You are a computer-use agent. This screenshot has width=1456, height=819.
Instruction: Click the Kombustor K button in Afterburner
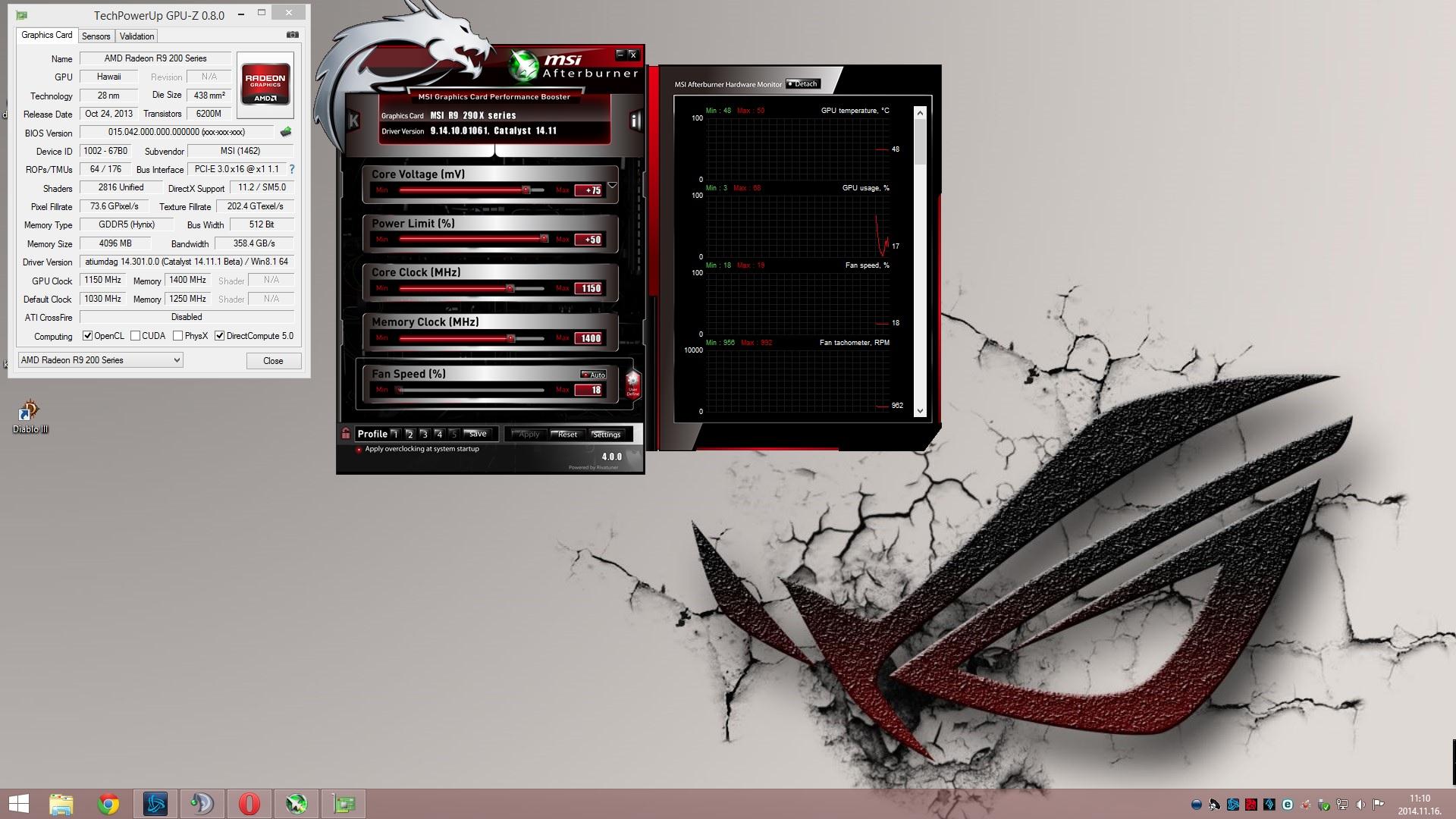pos(353,121)
